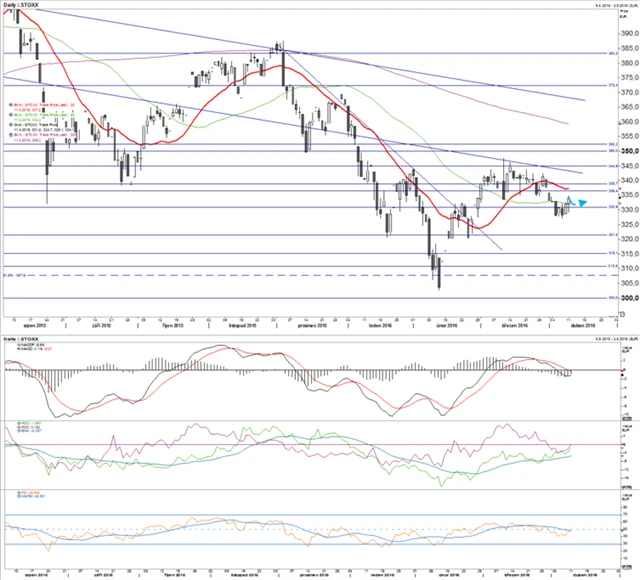Click the red moving average legend icon
The width and height of the screenshot is (640, 580).
coord(10,105)
